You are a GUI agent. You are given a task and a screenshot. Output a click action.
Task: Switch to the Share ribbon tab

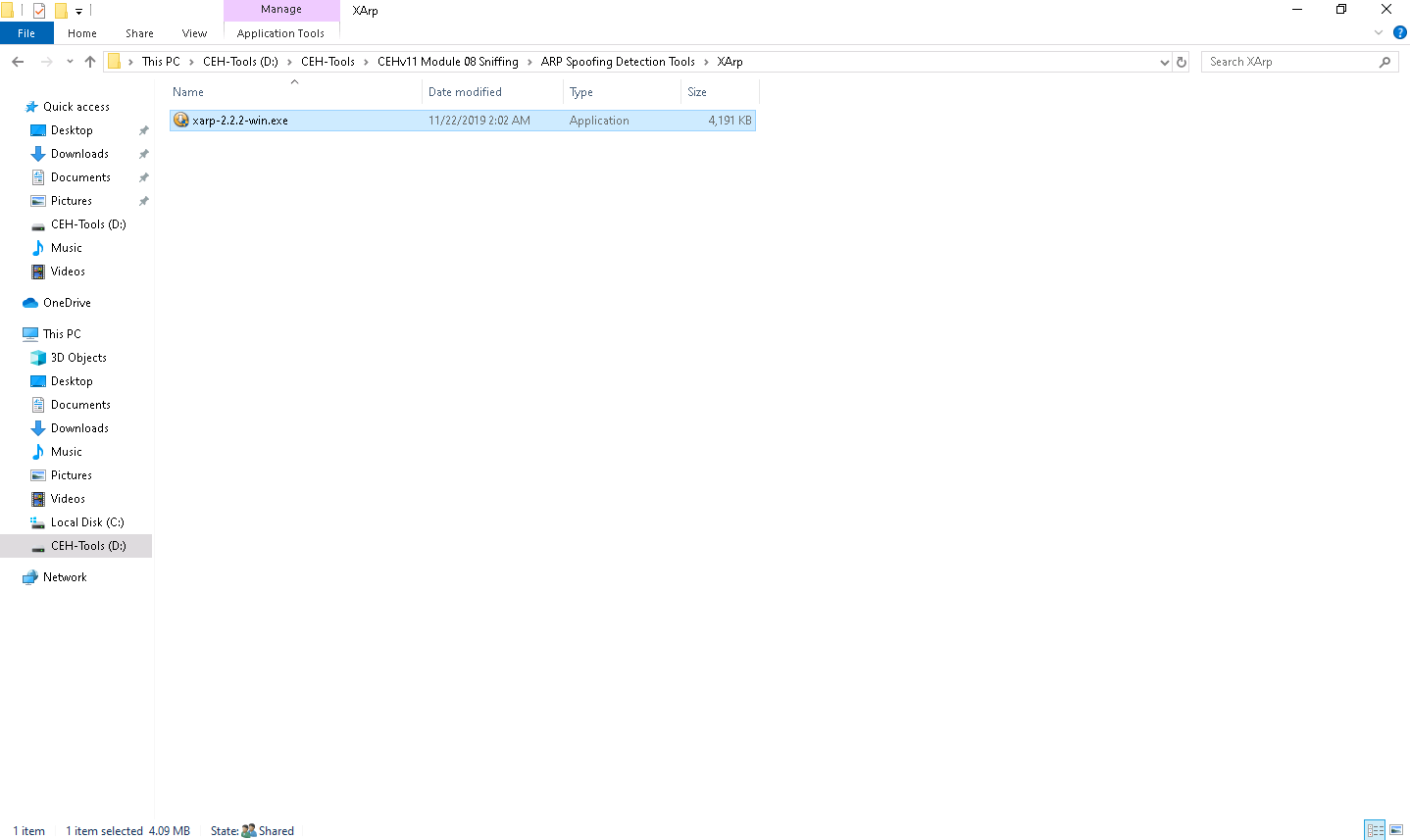pyautogui.click(x=139, y=33)
